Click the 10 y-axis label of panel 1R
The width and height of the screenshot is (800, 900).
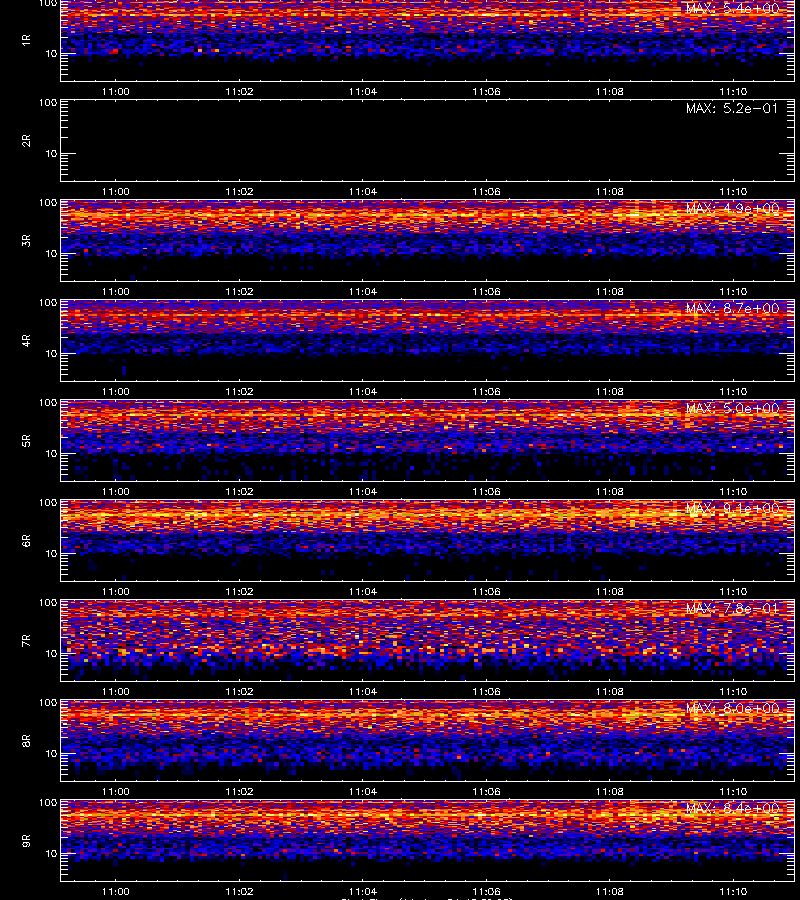pyautogui.click(x=51, y=53)
